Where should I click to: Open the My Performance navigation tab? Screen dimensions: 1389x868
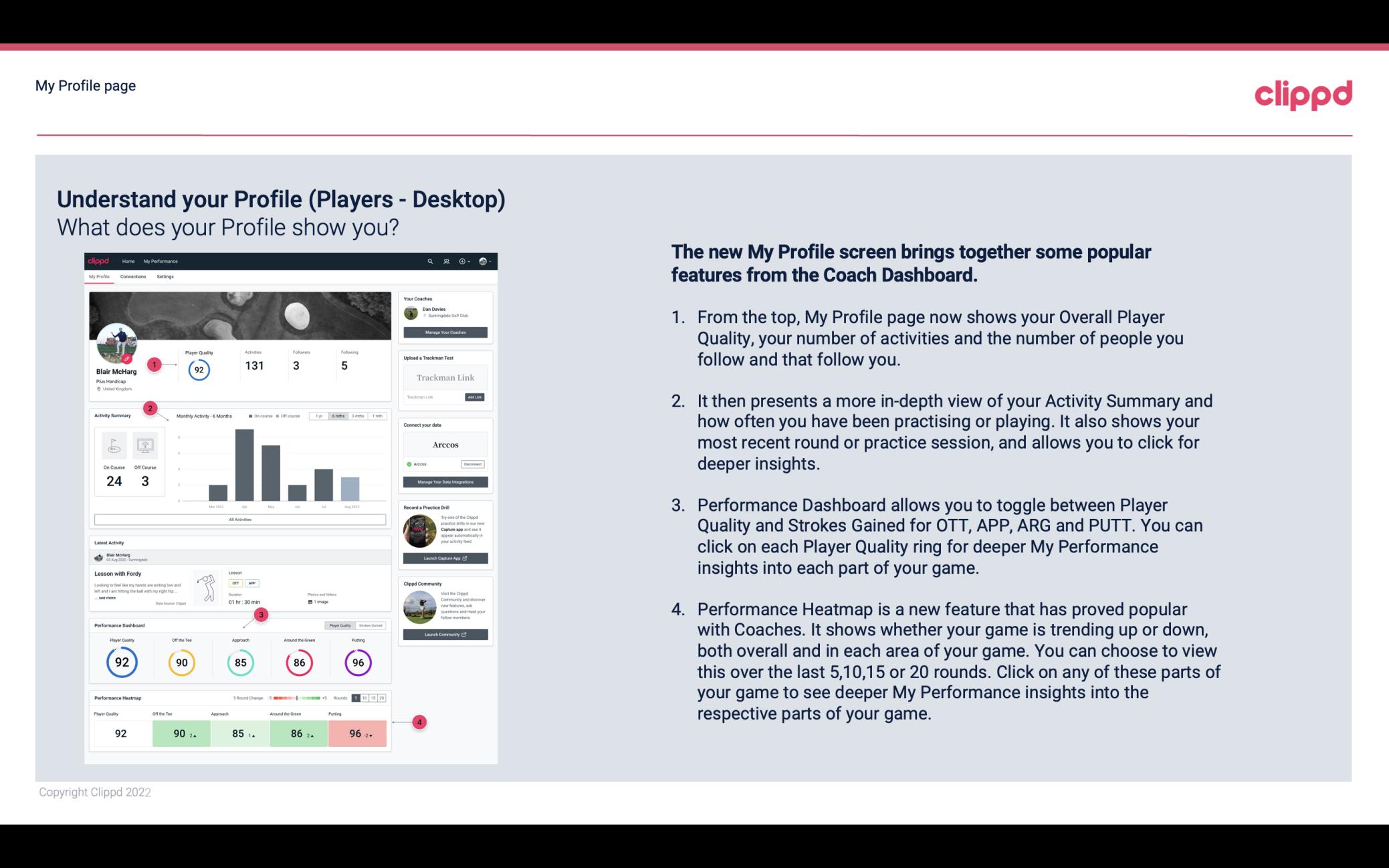tap(160, 261)
